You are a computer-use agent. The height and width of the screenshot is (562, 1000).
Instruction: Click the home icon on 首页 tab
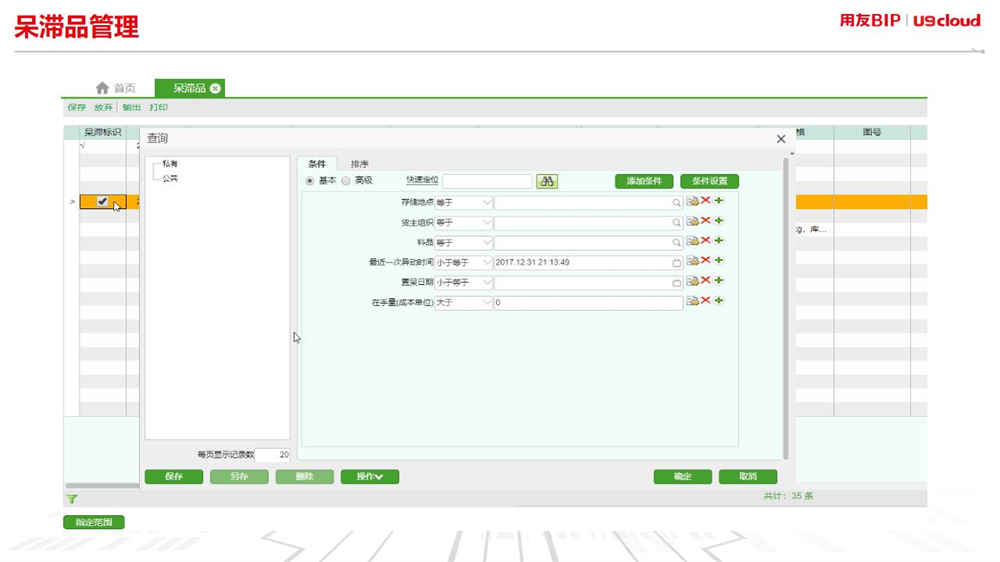click(x=102, y=87)
